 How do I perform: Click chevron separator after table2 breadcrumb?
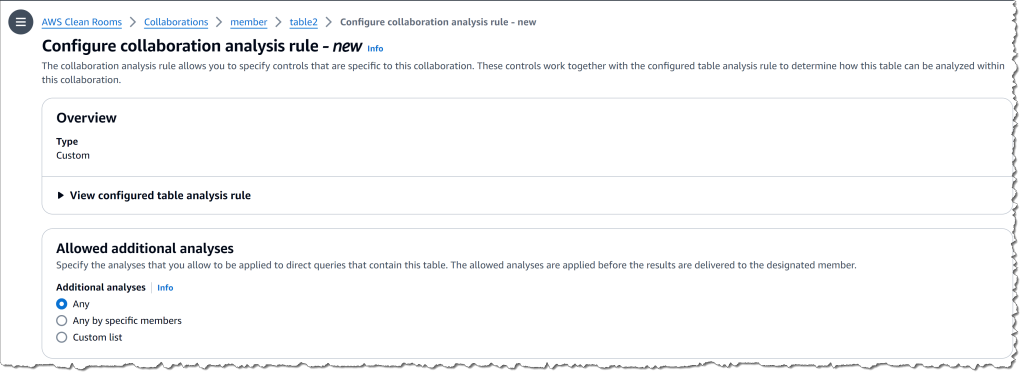[x=328, y=22]
